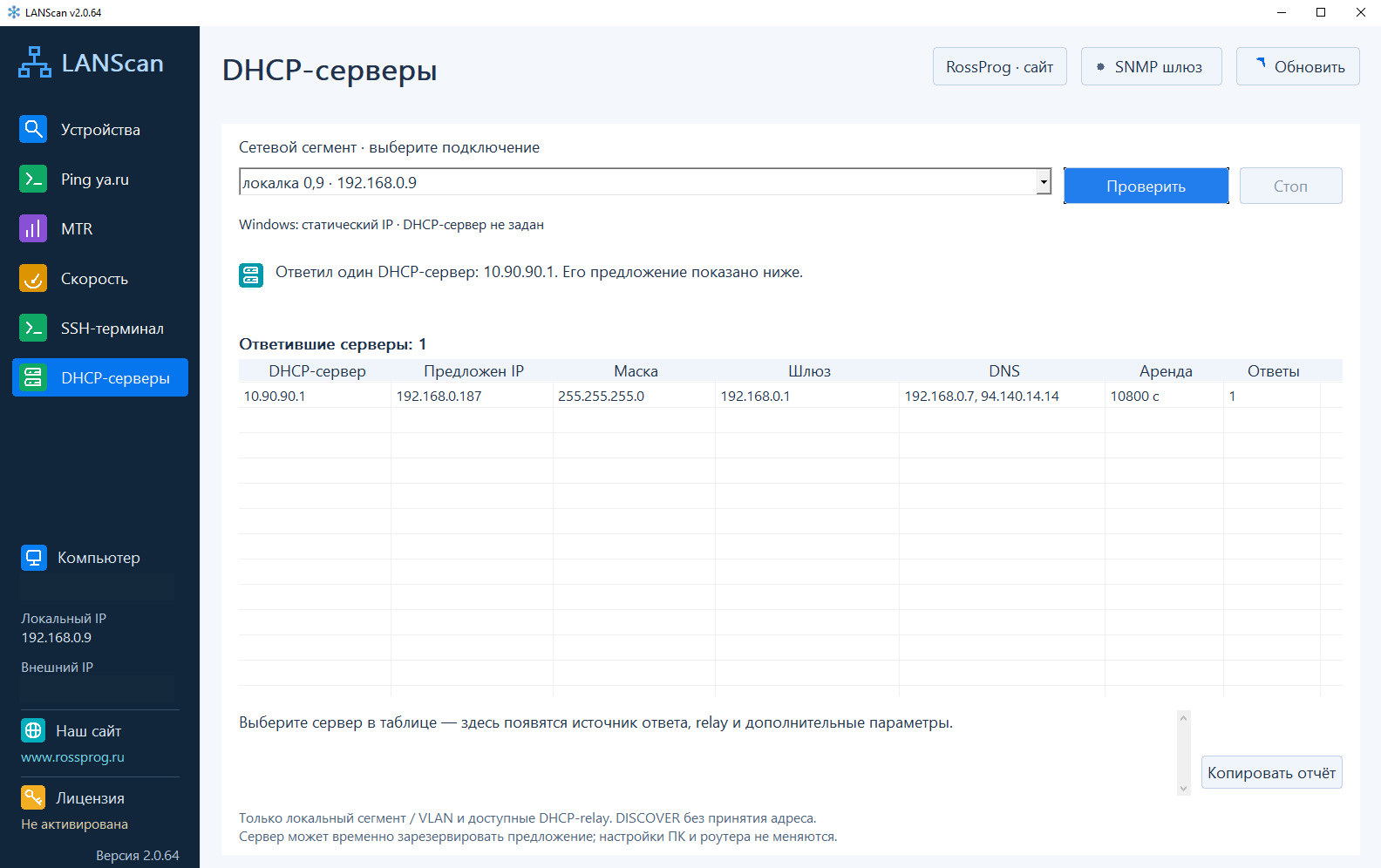Click the Наш сайт label
Viewport: 1381px width, 868px height.
point(88,730)
